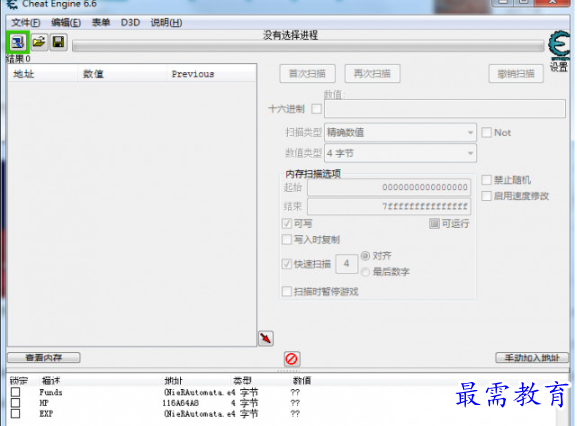577x426 pixels.
Task: Select the EXP description entry
Action: click(x=46, y=414)
